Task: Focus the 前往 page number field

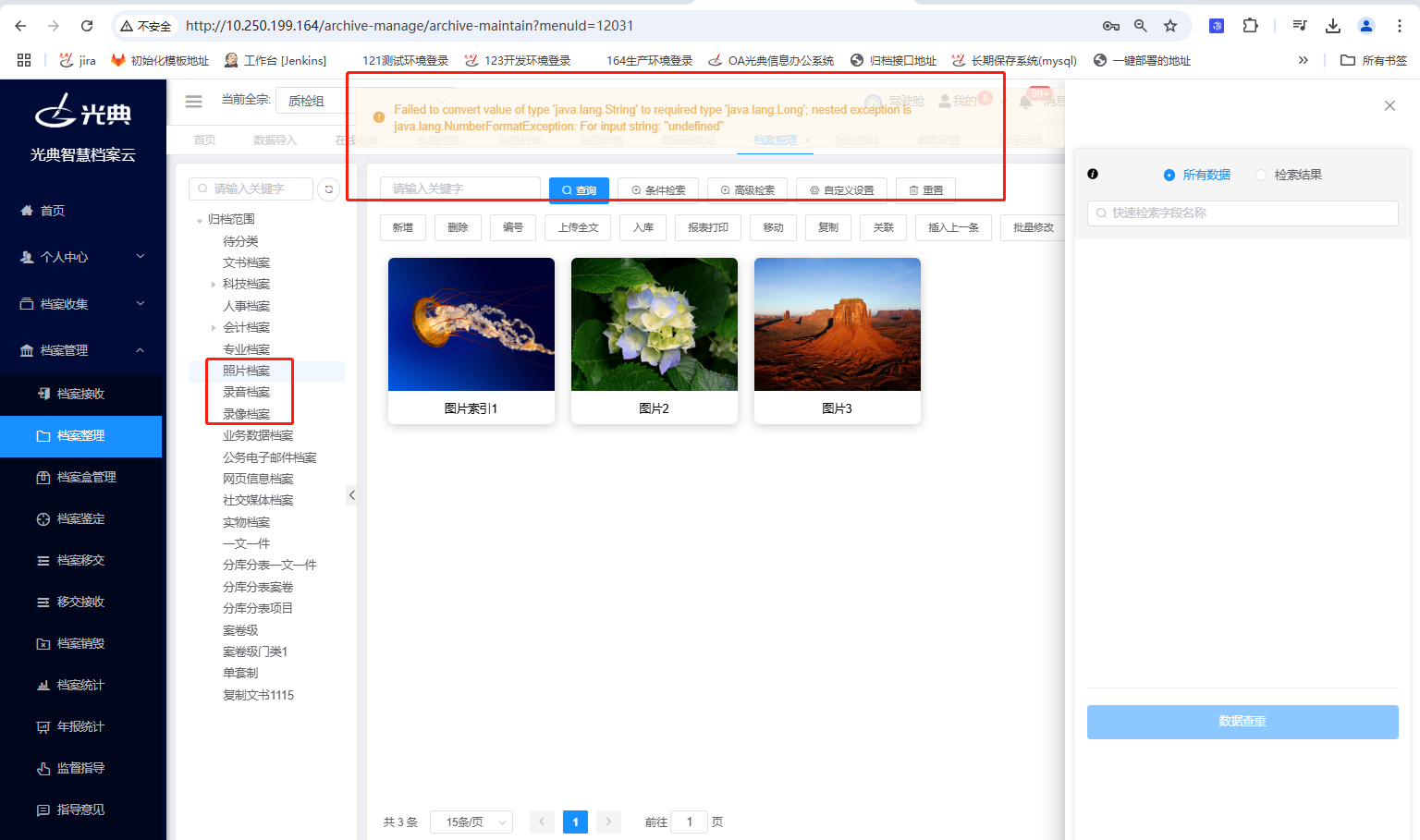Action: 689,822
